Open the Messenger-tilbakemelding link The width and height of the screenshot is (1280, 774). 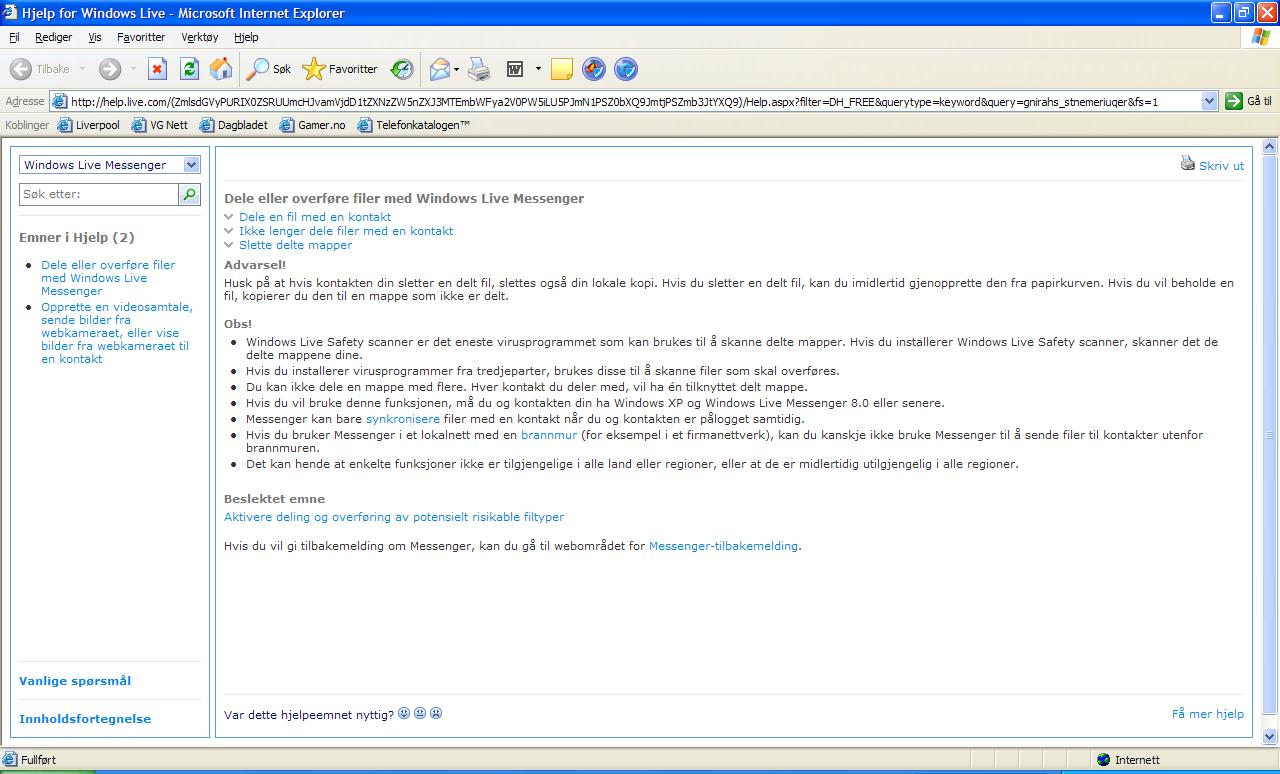pos(723,546)
